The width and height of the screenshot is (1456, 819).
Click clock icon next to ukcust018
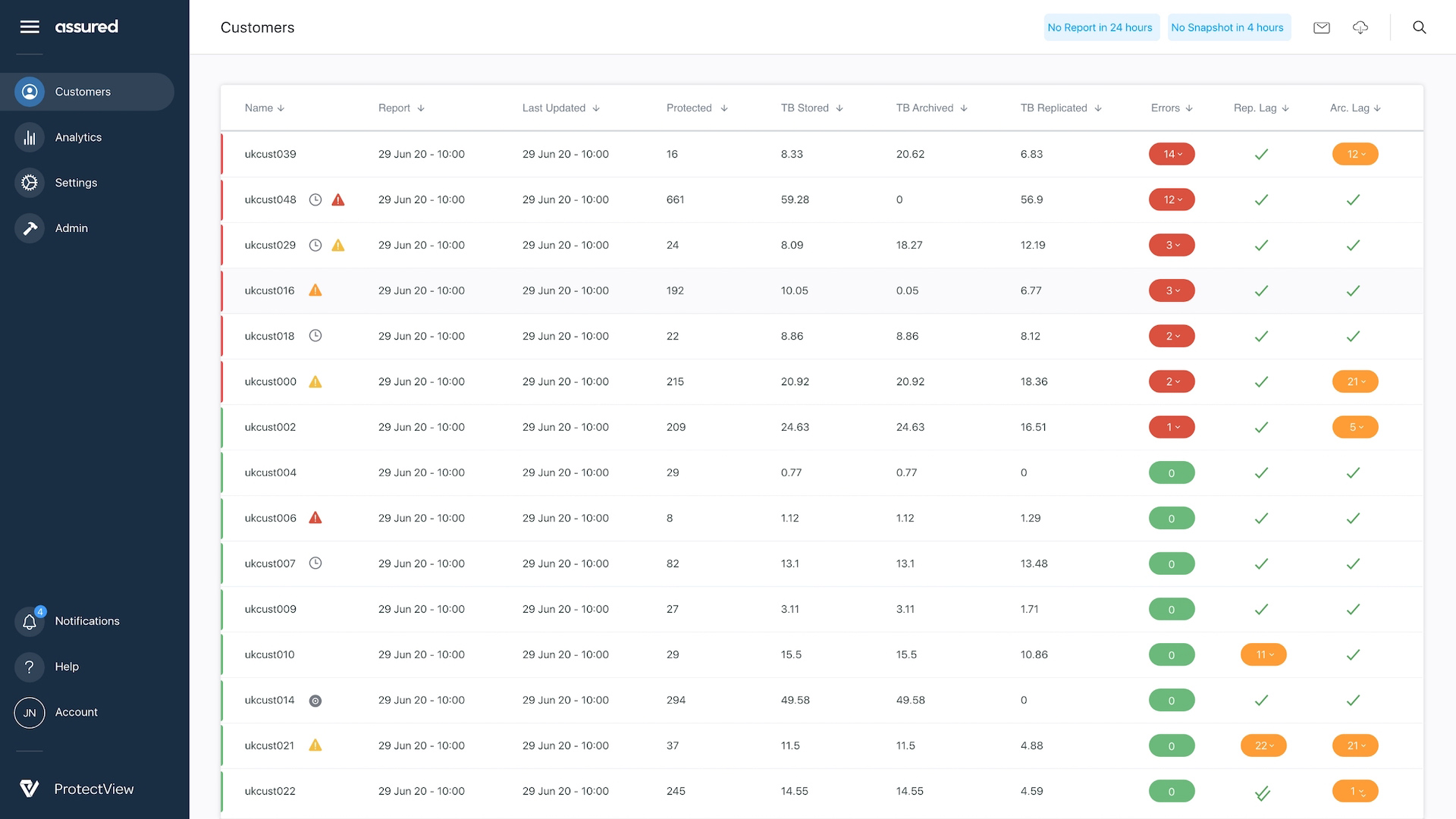coord(315,336)
